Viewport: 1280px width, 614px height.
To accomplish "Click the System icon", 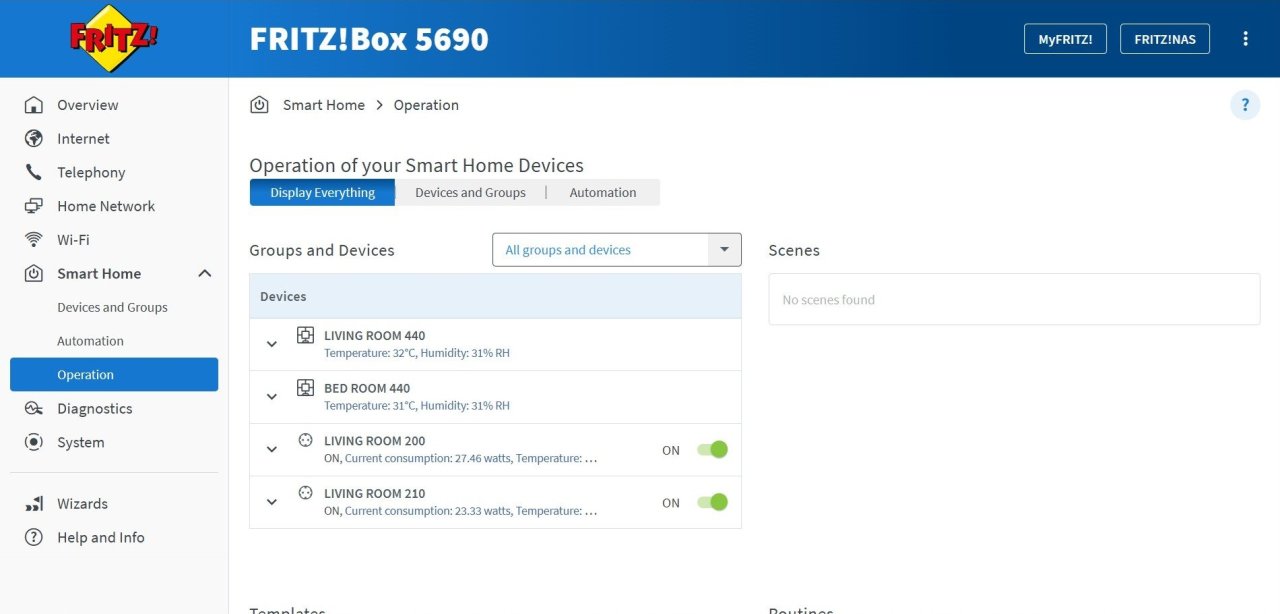I will (34, 442).
